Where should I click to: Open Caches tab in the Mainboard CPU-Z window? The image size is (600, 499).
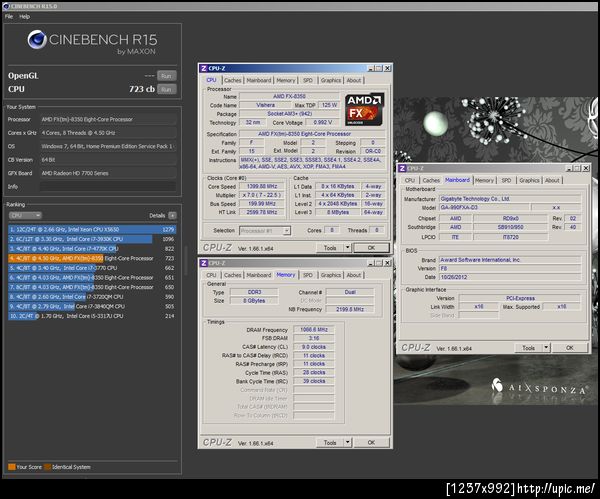[431, 180]
